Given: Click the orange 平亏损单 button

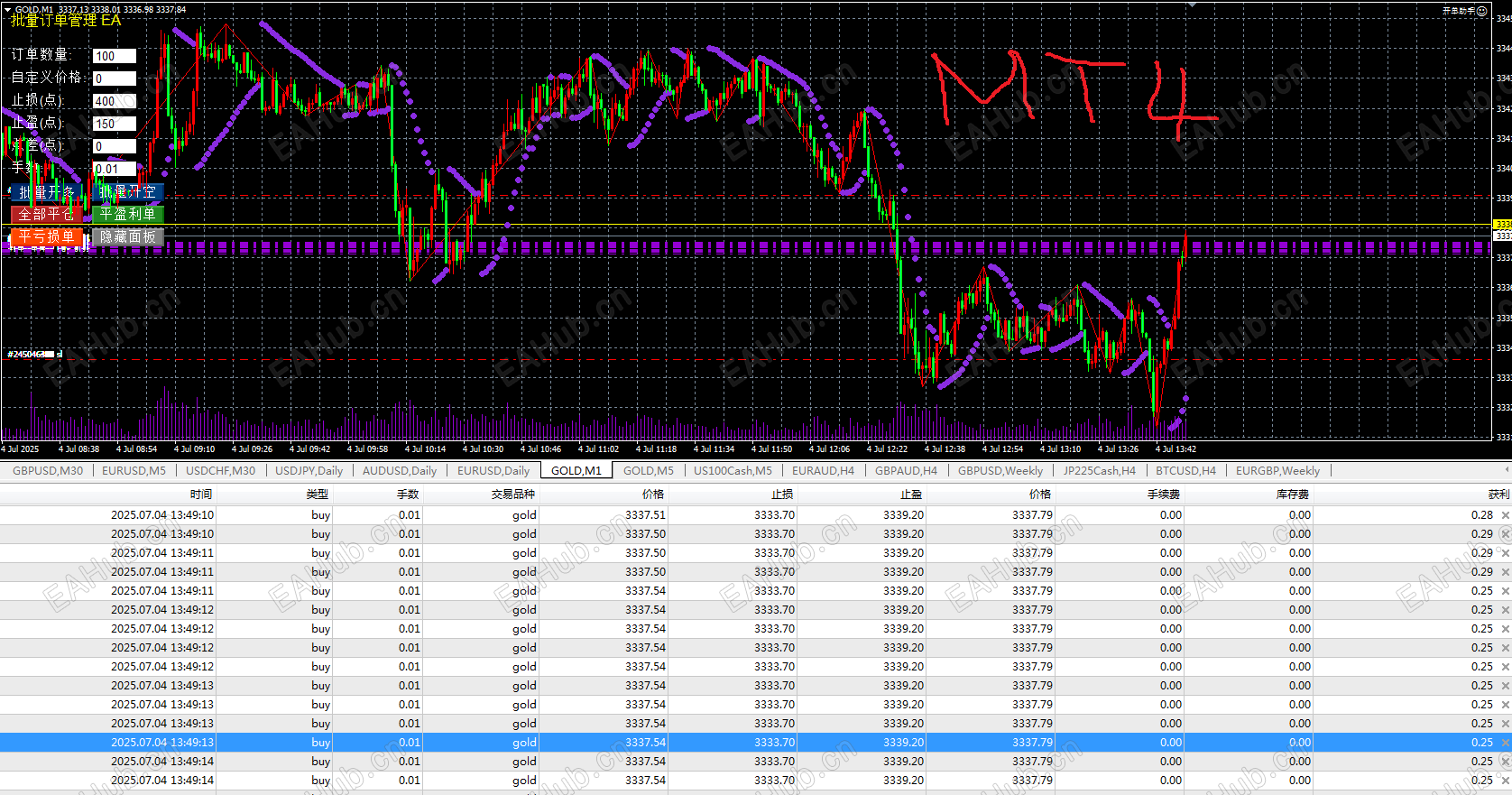Looking at the screenshot, I should [x=47, y=236].
